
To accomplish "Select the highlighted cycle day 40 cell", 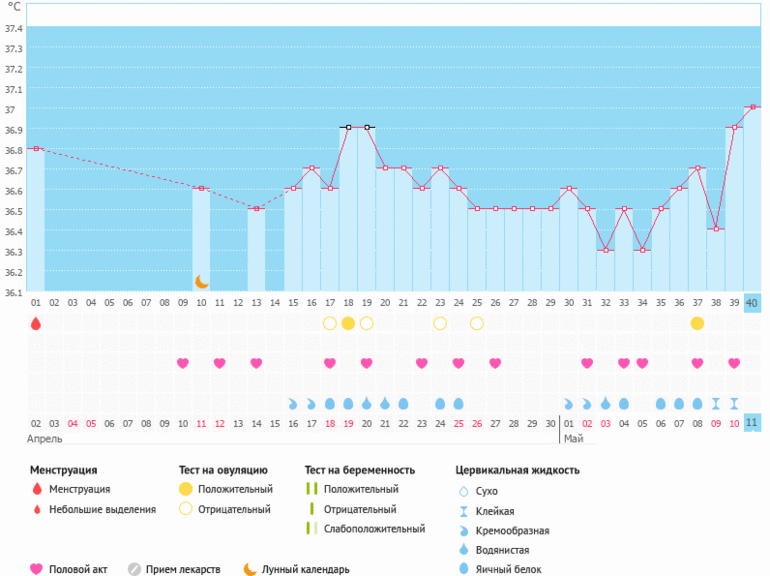I will tap(752, 302).
